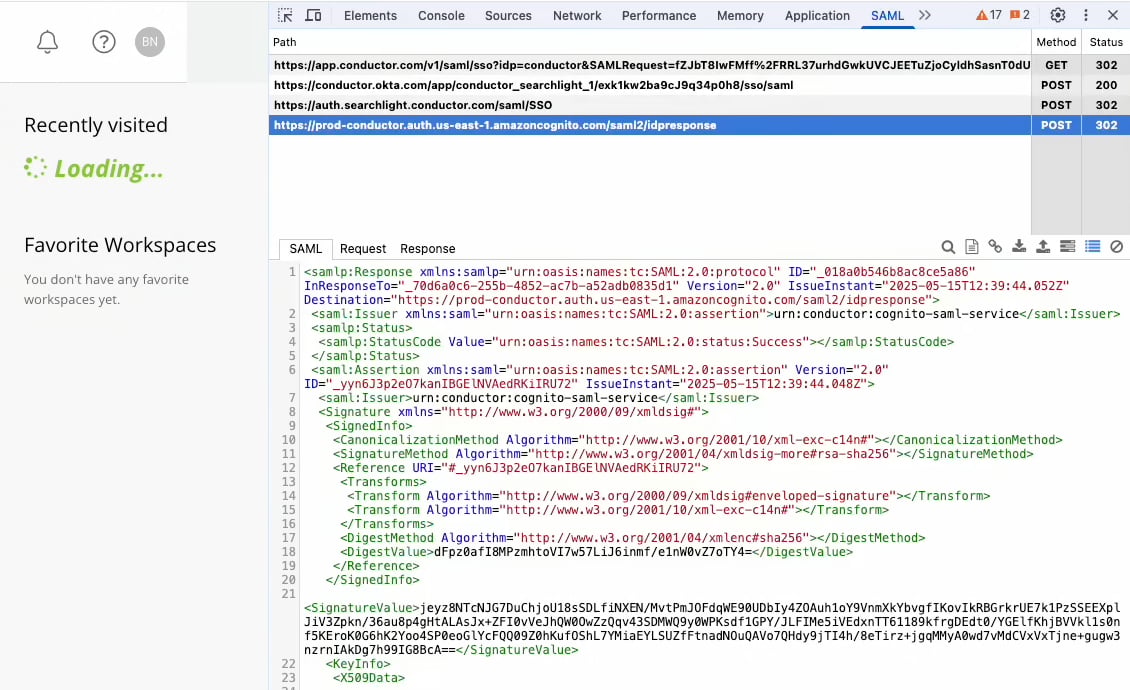Select the auth.searchlight.conductor.com saml/SSO row
Screen dimensions: 1130x690
699,105
